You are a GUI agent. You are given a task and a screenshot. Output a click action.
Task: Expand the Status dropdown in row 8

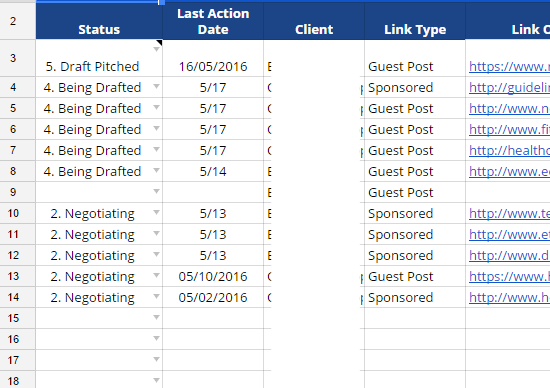pyautogui.click(x=157, y=170)
